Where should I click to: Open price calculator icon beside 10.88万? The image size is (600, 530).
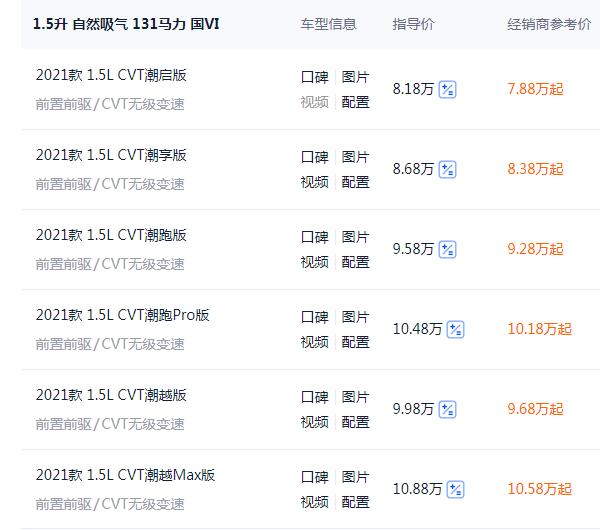(455, 489)
